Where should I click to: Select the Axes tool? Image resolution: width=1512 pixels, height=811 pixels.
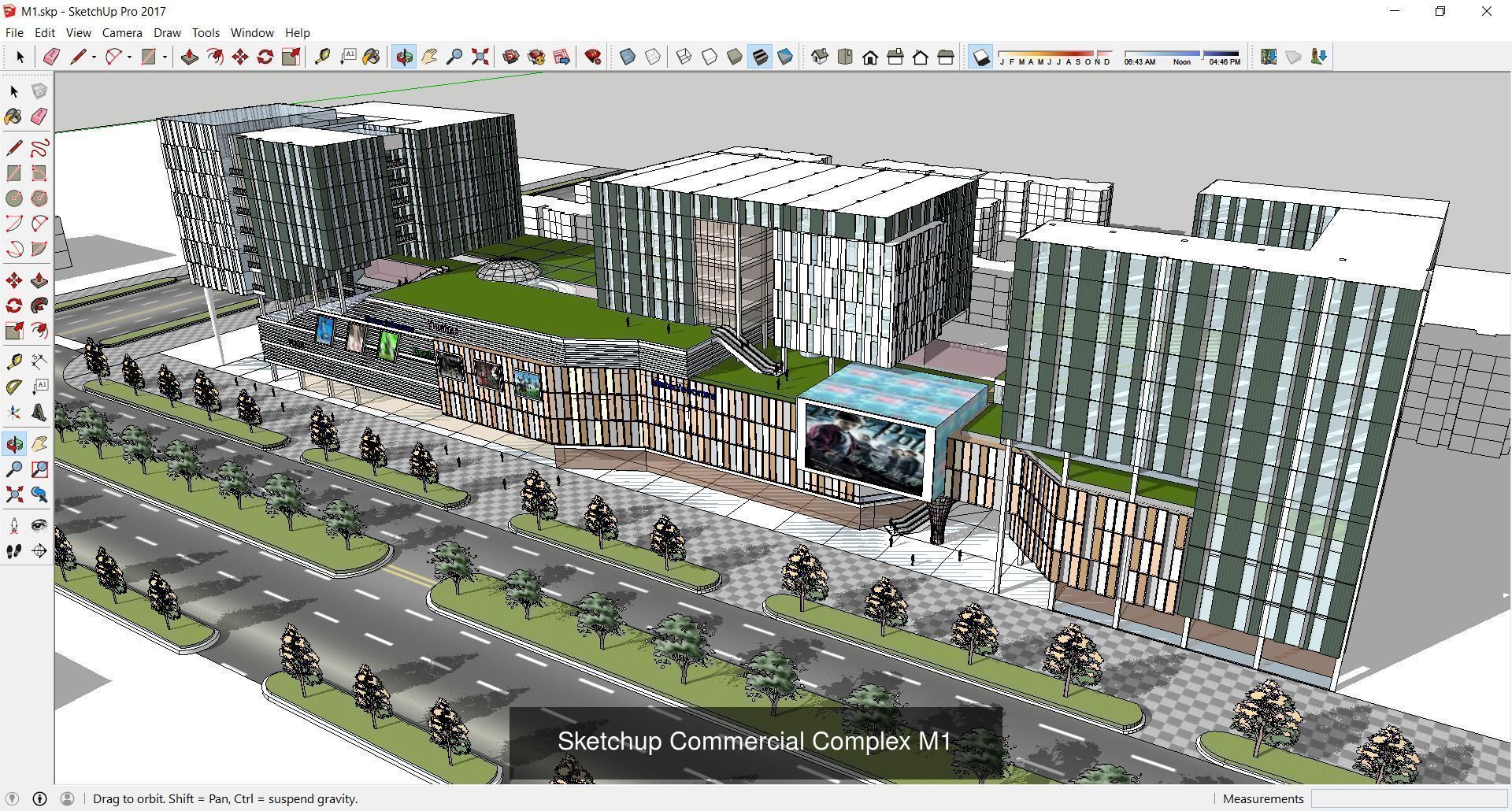coord(14,413)
